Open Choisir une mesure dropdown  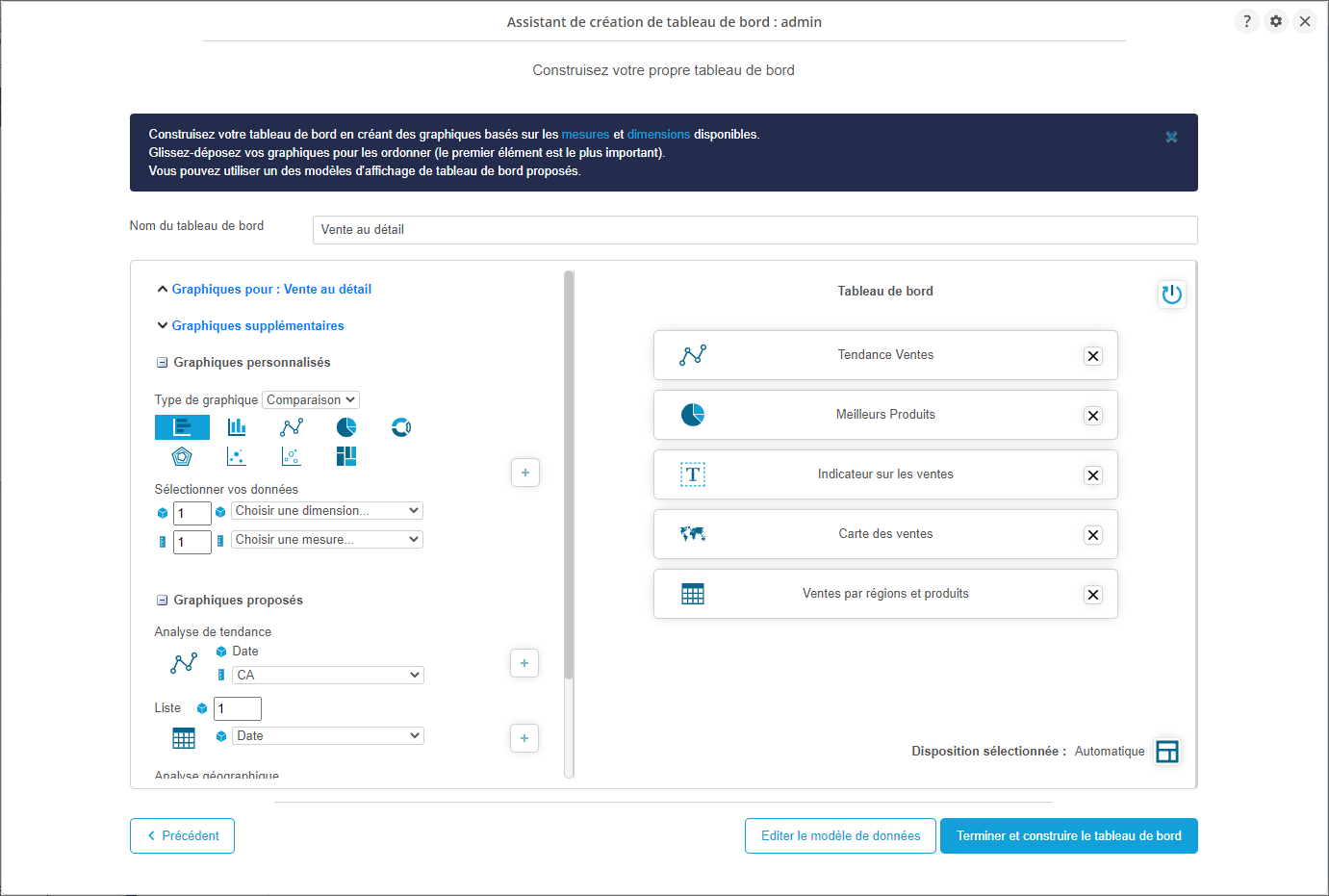point(327,540)
